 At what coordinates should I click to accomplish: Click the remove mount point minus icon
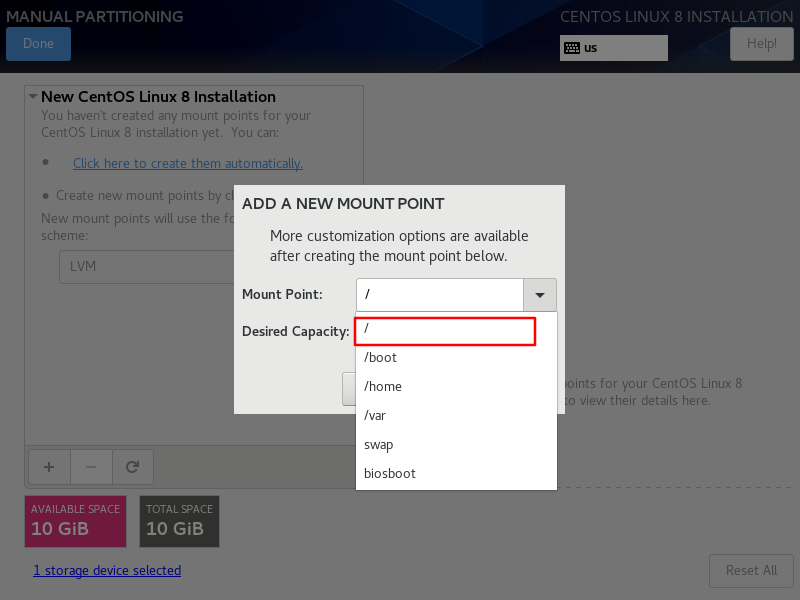click(90, 466)
